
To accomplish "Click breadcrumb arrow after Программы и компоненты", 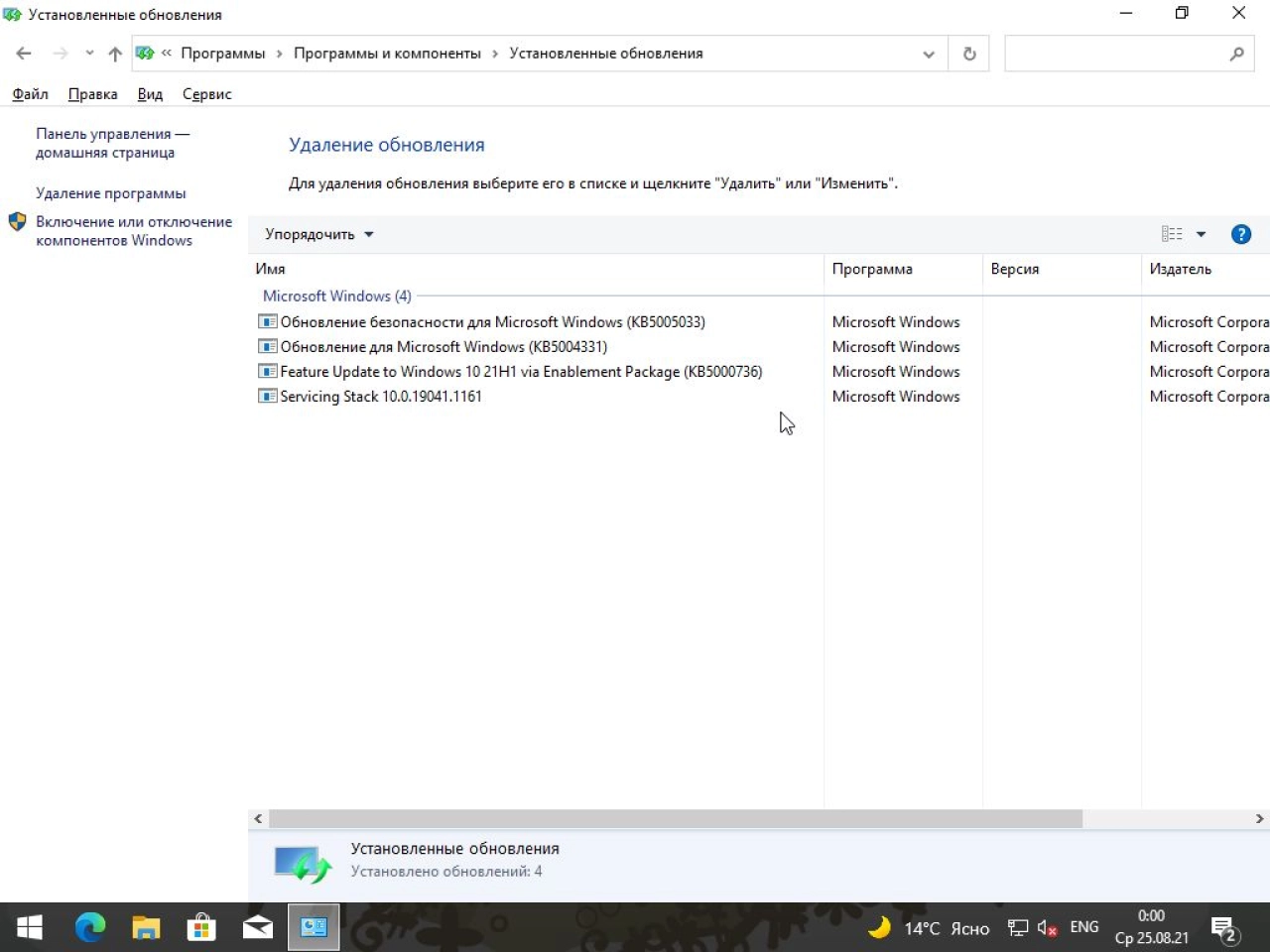I will (x=495, y=54).
